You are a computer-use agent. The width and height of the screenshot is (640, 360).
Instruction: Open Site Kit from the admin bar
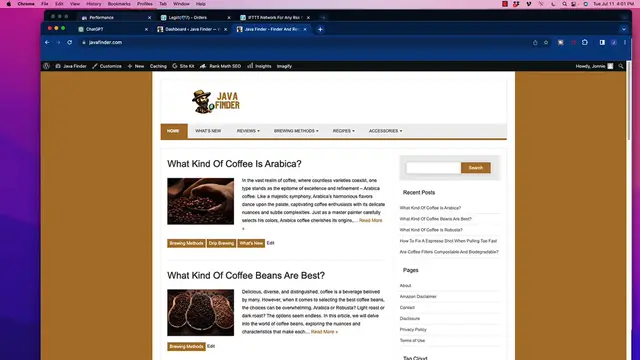[183, 66]
